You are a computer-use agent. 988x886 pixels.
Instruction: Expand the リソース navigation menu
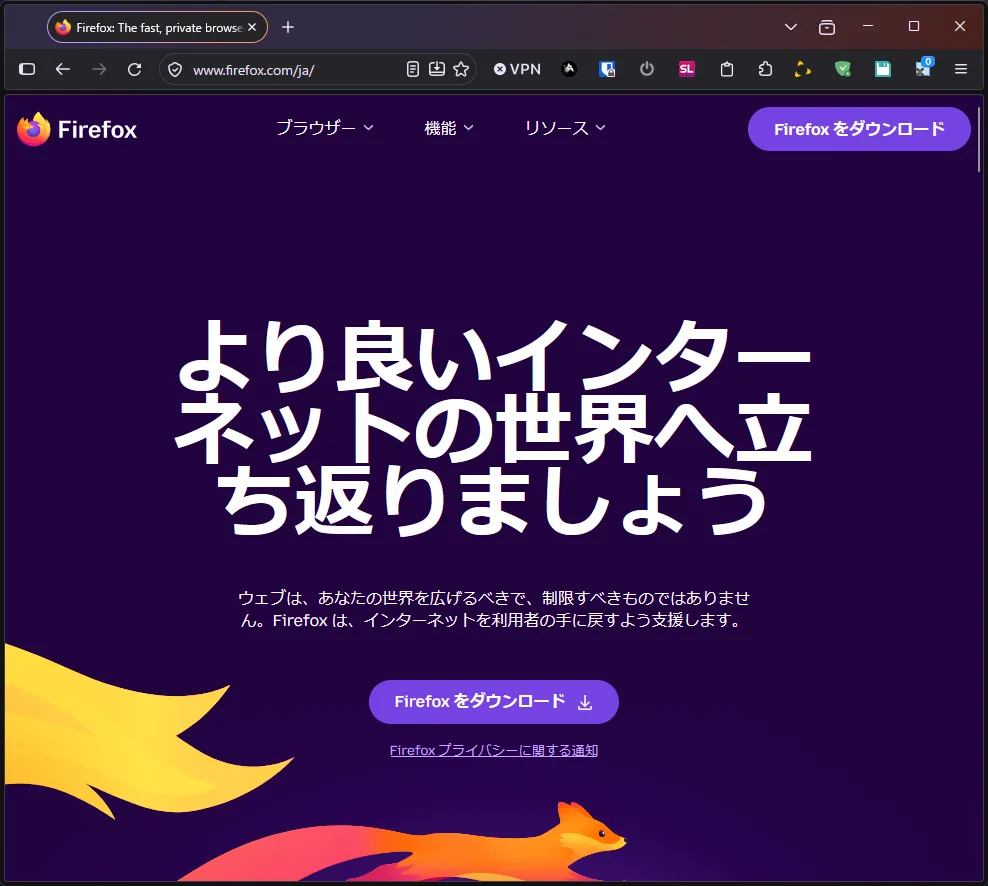[565, 128]
